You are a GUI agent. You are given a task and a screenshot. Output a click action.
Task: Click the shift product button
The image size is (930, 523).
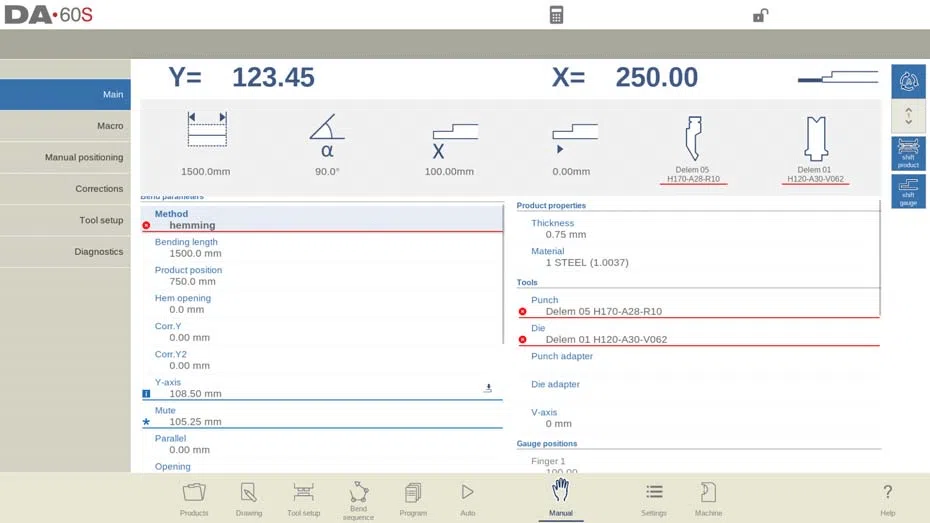pos(908,154)
